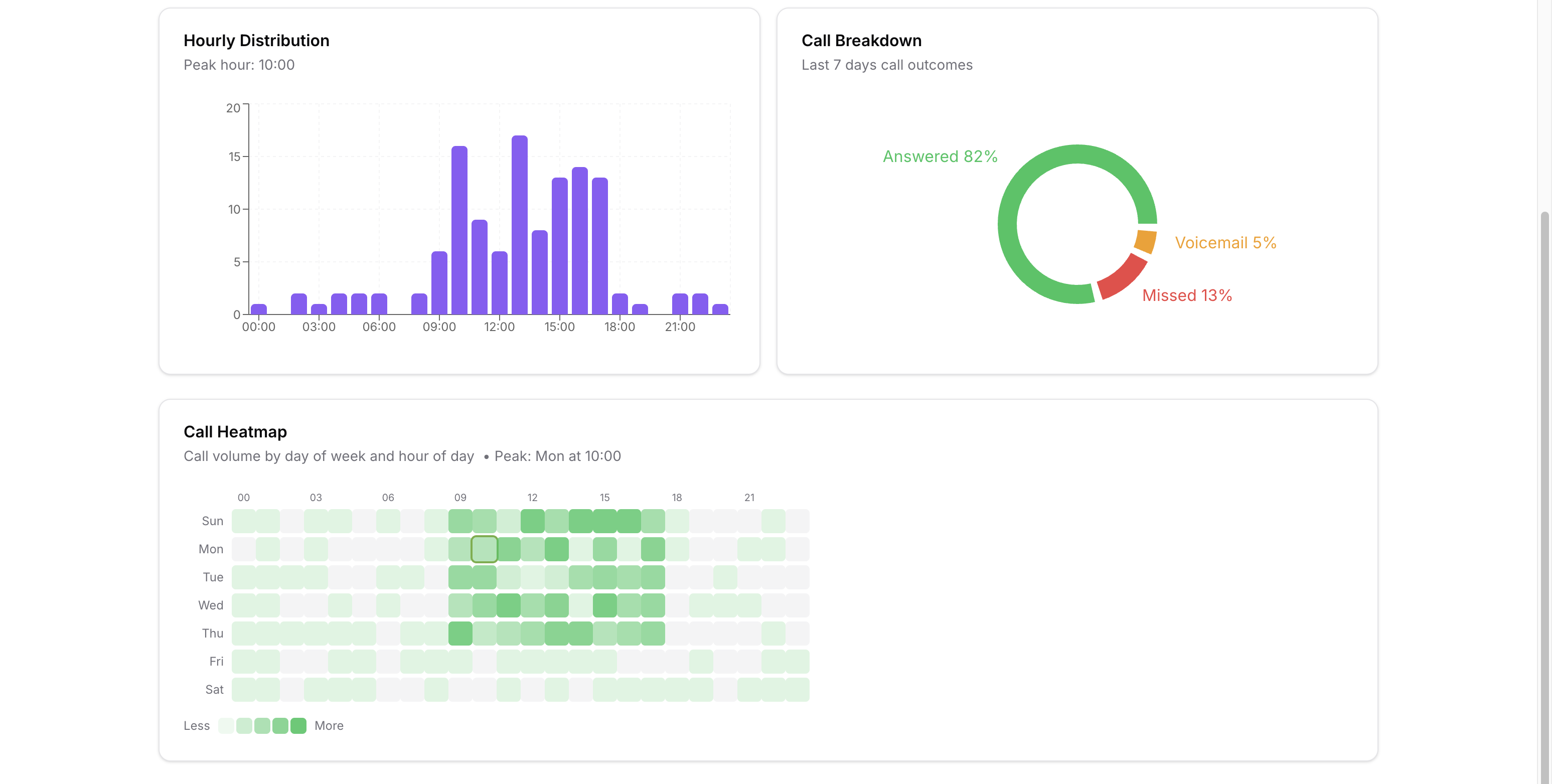The height and width of the screenshot is (784, 1552).
Task: Click the darkest Sunday afternoon heatmap cell
Action: point(604,520)
